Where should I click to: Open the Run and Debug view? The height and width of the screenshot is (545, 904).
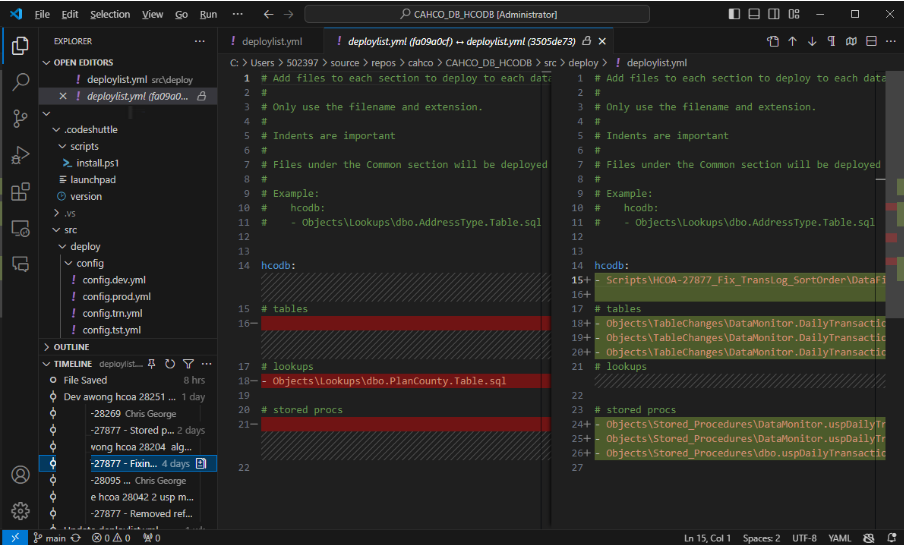pos(20,155)
